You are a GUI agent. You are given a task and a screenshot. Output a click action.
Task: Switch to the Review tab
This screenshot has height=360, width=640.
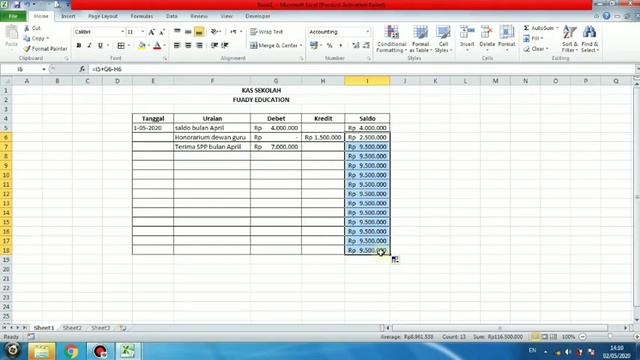point(199,16)
